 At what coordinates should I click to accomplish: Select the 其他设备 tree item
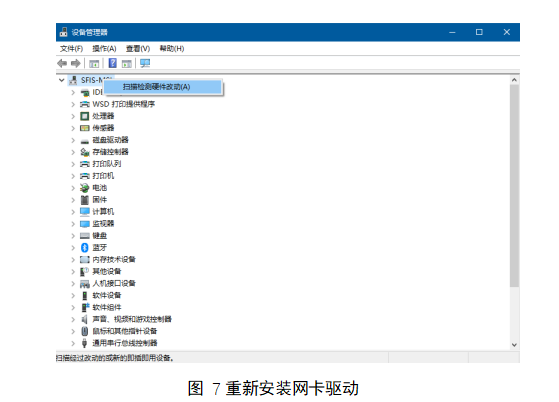pos(107,272)
